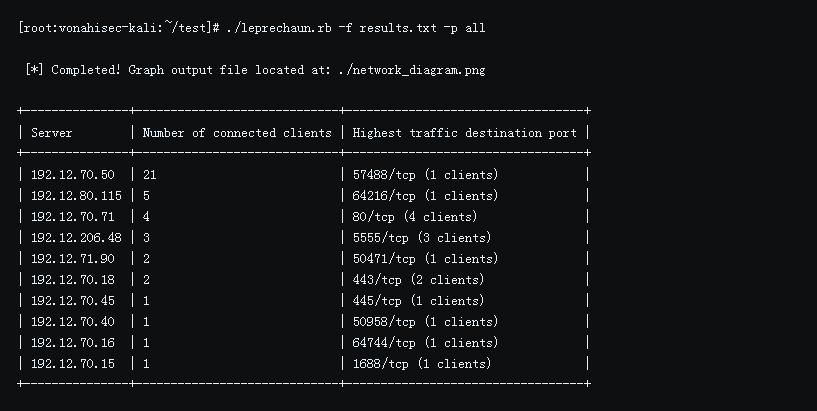This screenshot has width=817, height=411.
Task: Click the ./network_diagram.png output path
Action: click(412, 70)
